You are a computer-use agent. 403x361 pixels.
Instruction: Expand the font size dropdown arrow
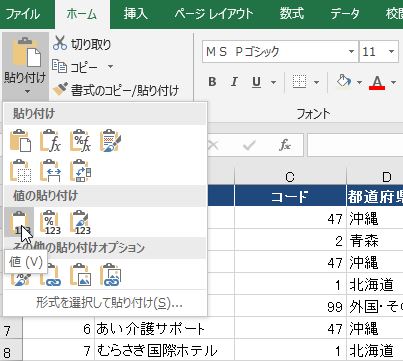(x=392, y=52)
